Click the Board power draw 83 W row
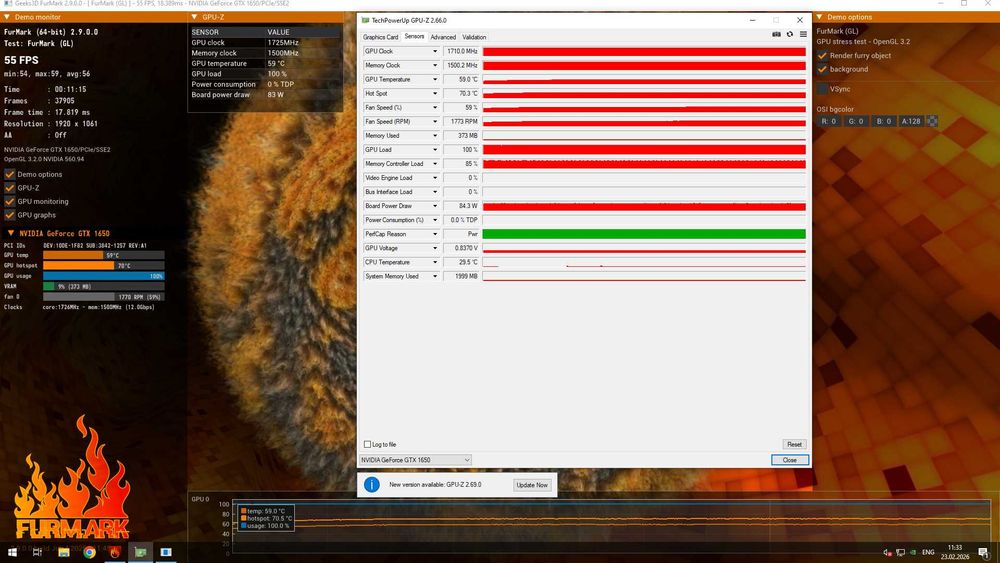This screenshot has width=1000, height=563. (x=265, y=94)
